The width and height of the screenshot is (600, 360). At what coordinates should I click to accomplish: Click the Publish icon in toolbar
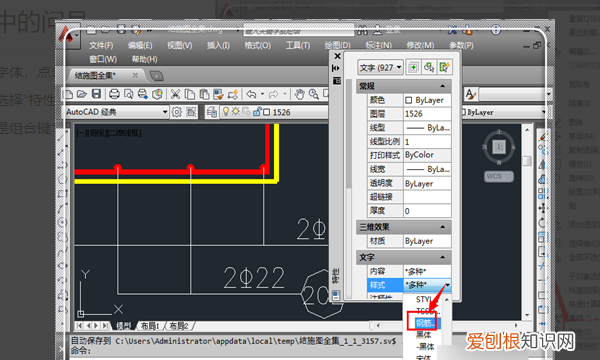(x=143, y=94)
